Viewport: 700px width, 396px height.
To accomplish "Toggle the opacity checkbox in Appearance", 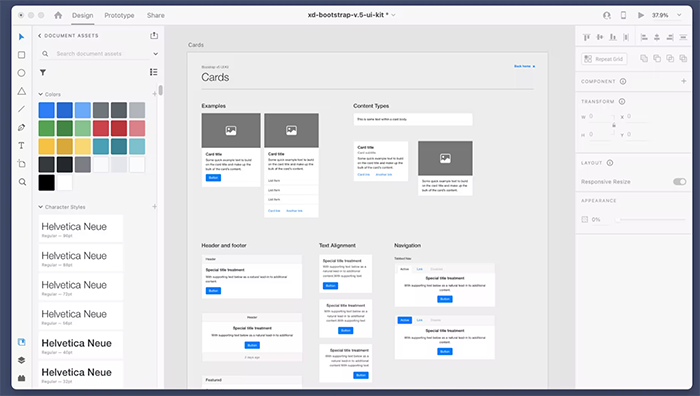I will [585, 219].
